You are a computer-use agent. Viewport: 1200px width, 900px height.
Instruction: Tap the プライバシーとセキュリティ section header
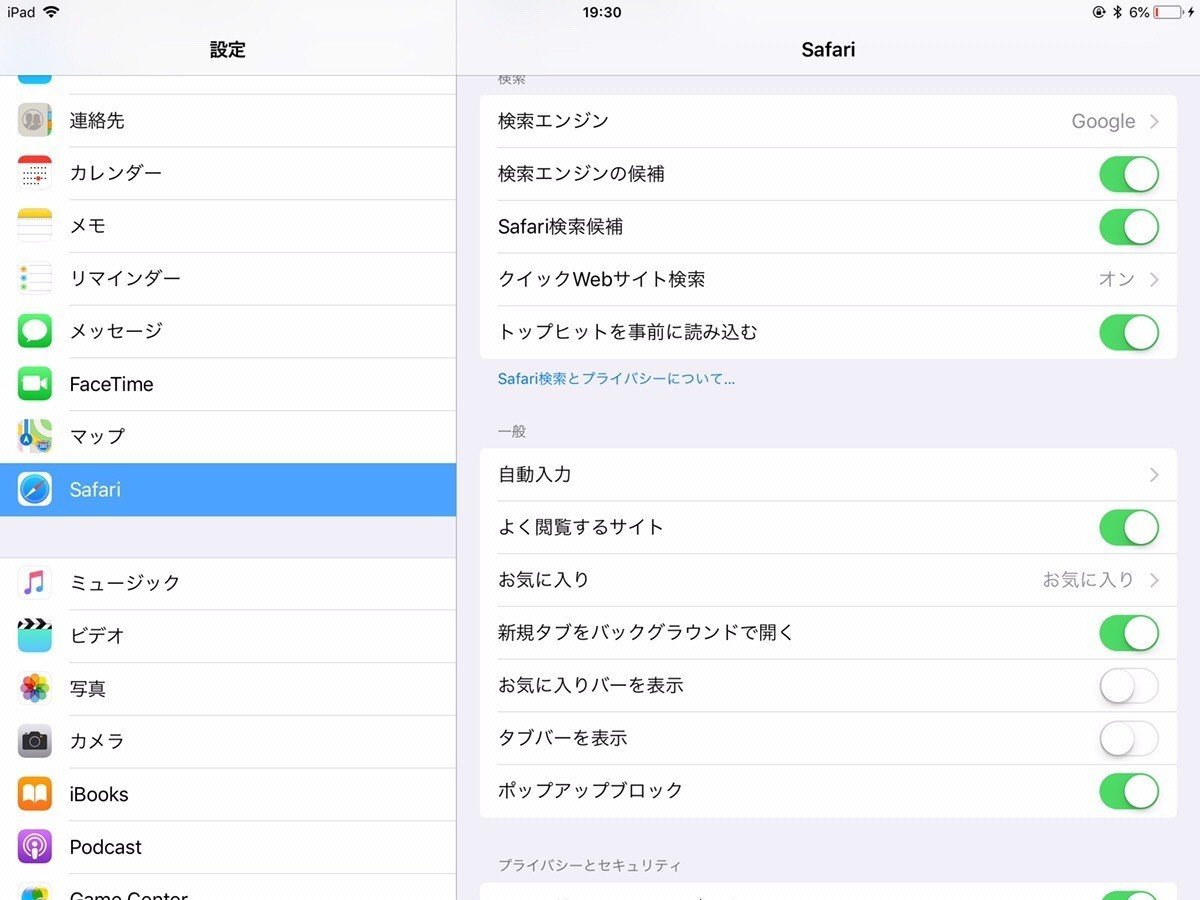590,865
